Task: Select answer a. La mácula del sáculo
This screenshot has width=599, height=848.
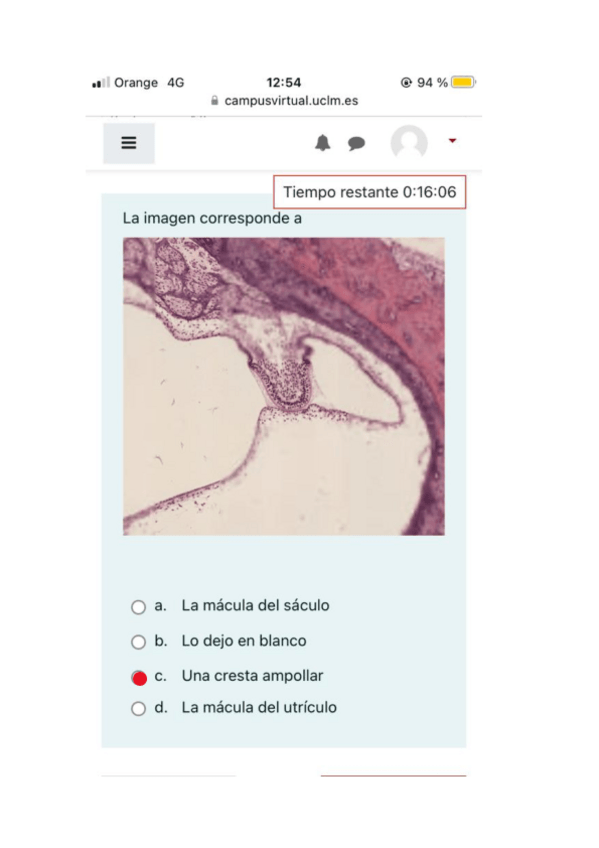Action: 138,607
